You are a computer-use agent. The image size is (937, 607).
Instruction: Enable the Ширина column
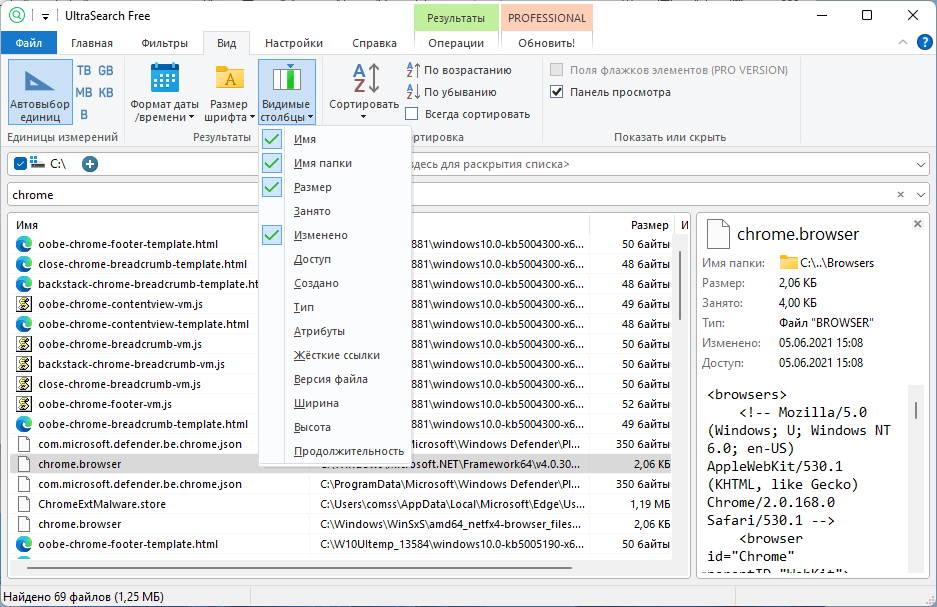[x=335, y=403]
